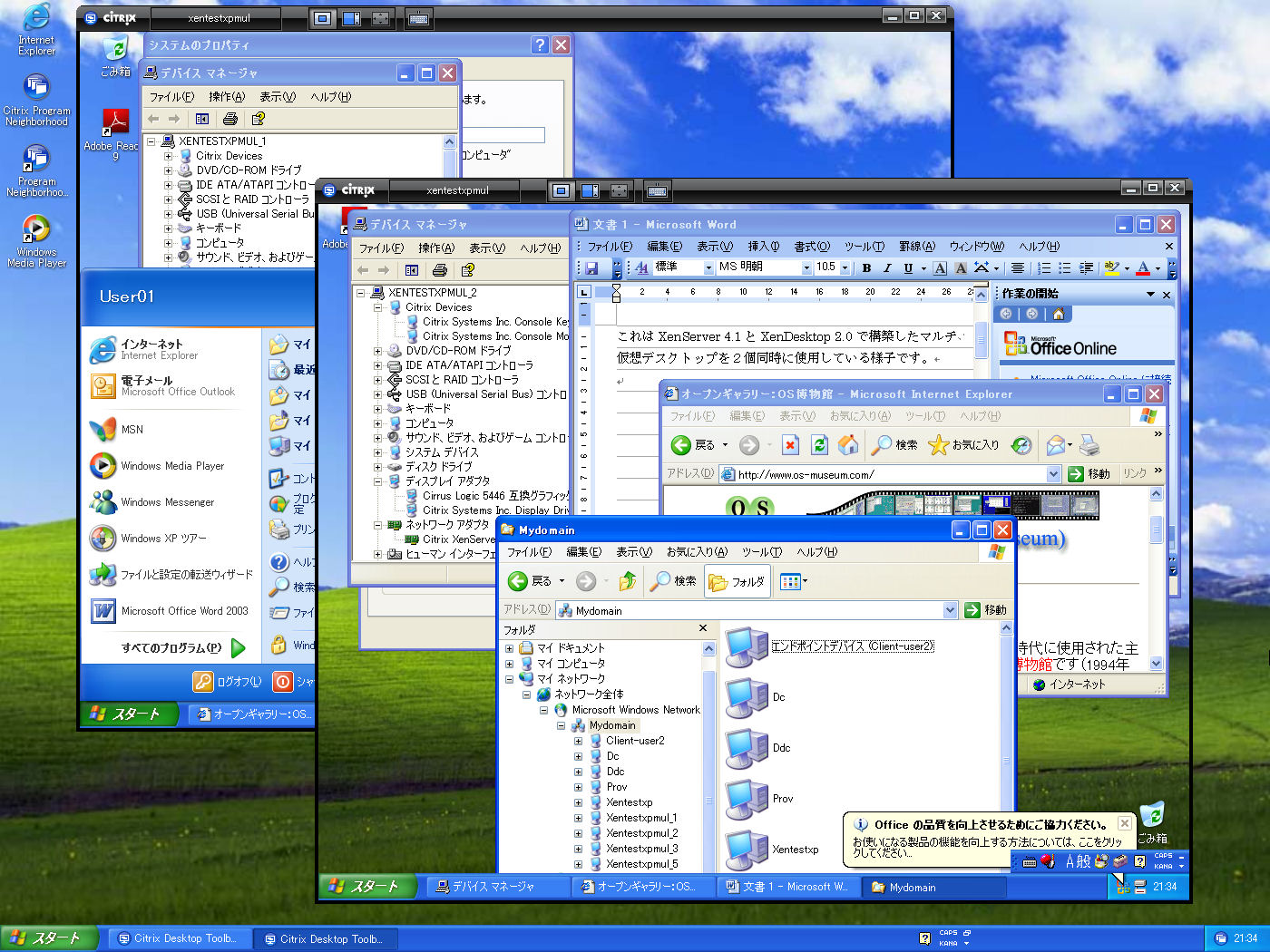Click the Underline button in Word toolbar
1270x952 pixels.
[x=908, y=267]
